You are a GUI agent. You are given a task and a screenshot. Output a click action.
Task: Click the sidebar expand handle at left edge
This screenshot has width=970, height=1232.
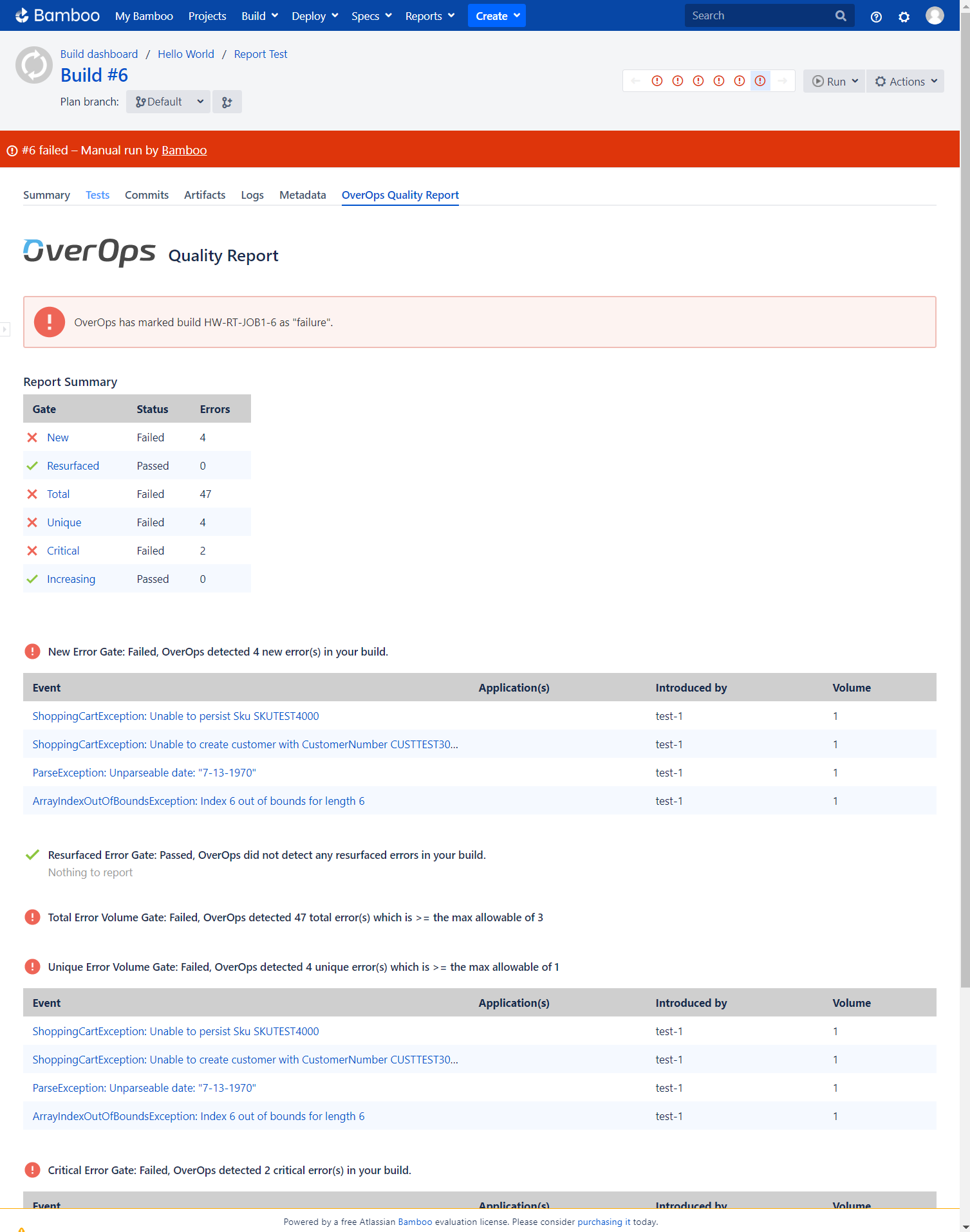[5, 329]
